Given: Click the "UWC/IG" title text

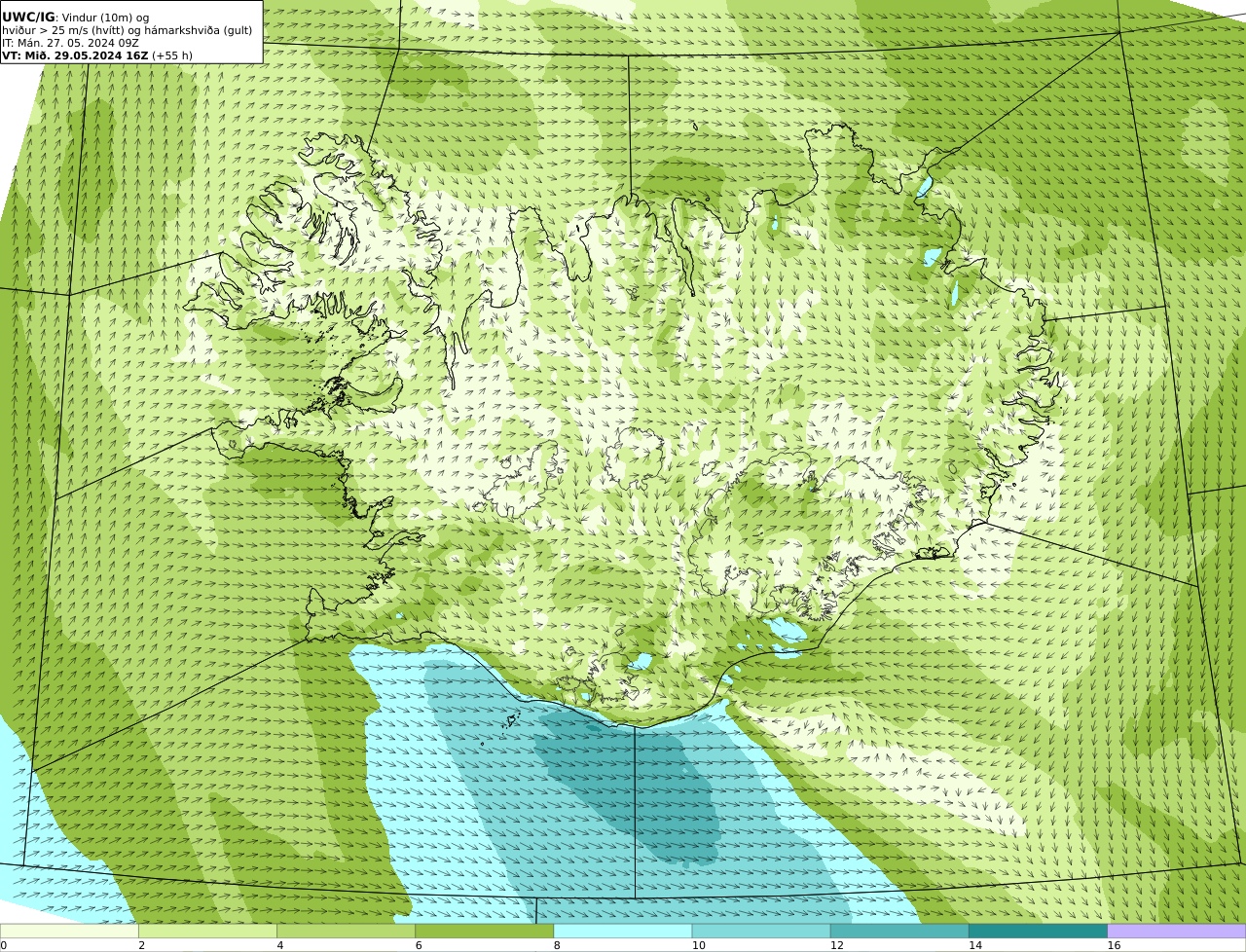Looking at the screenshot, I should click(28, 18).
